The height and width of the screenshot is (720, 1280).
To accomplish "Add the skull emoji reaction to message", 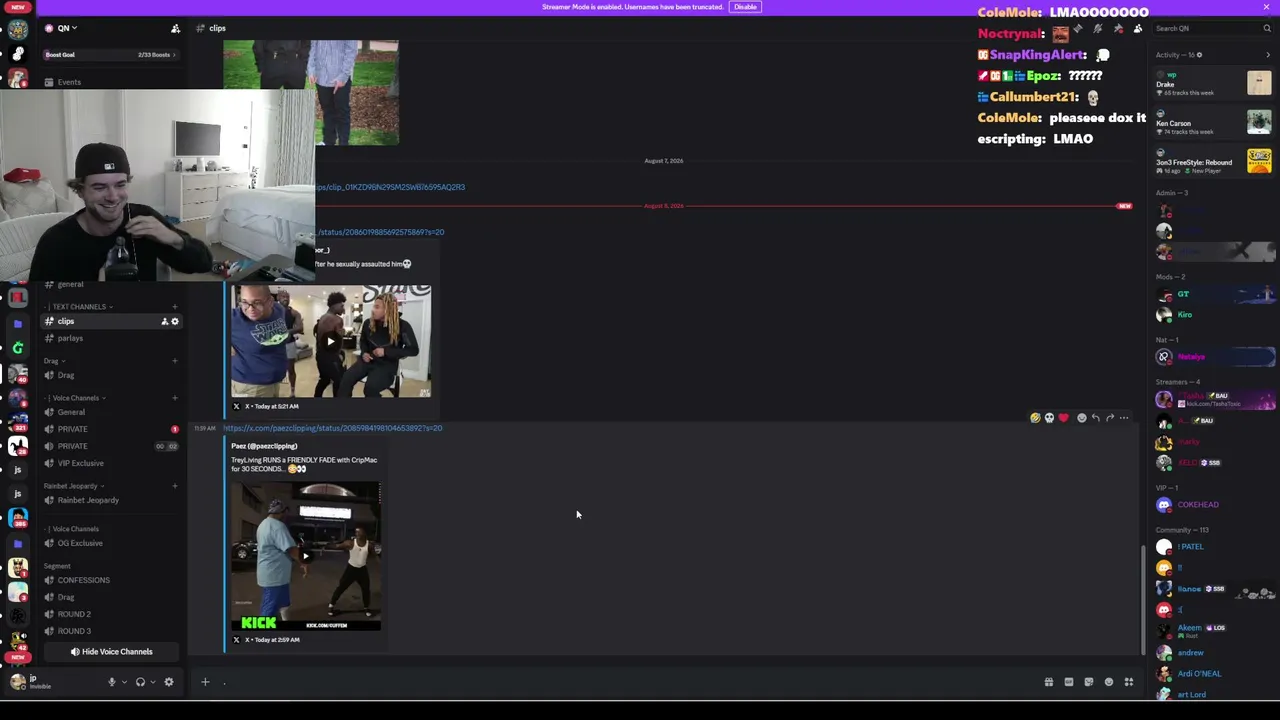I will point(1049,418).
